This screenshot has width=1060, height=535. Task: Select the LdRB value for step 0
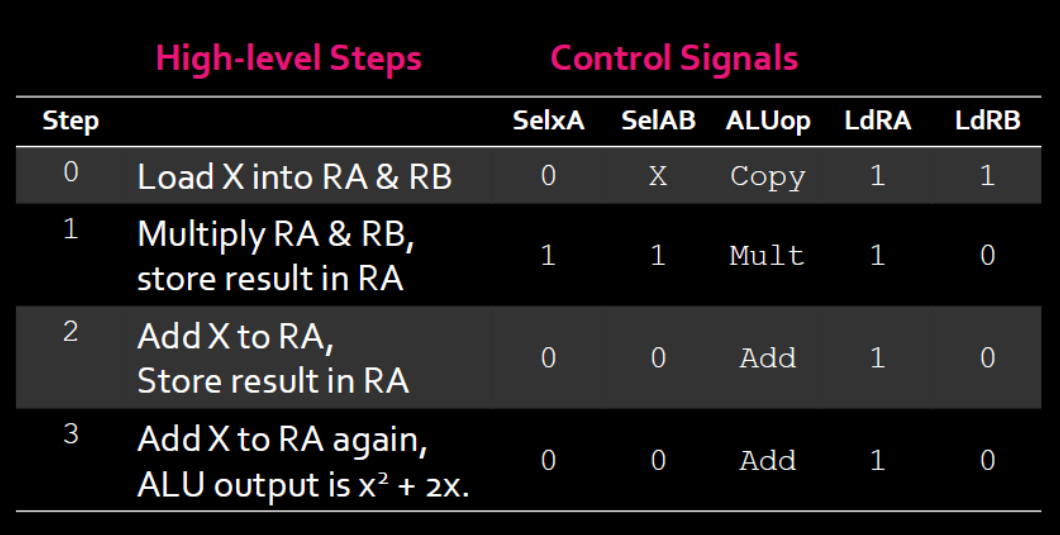click(987, 177)
